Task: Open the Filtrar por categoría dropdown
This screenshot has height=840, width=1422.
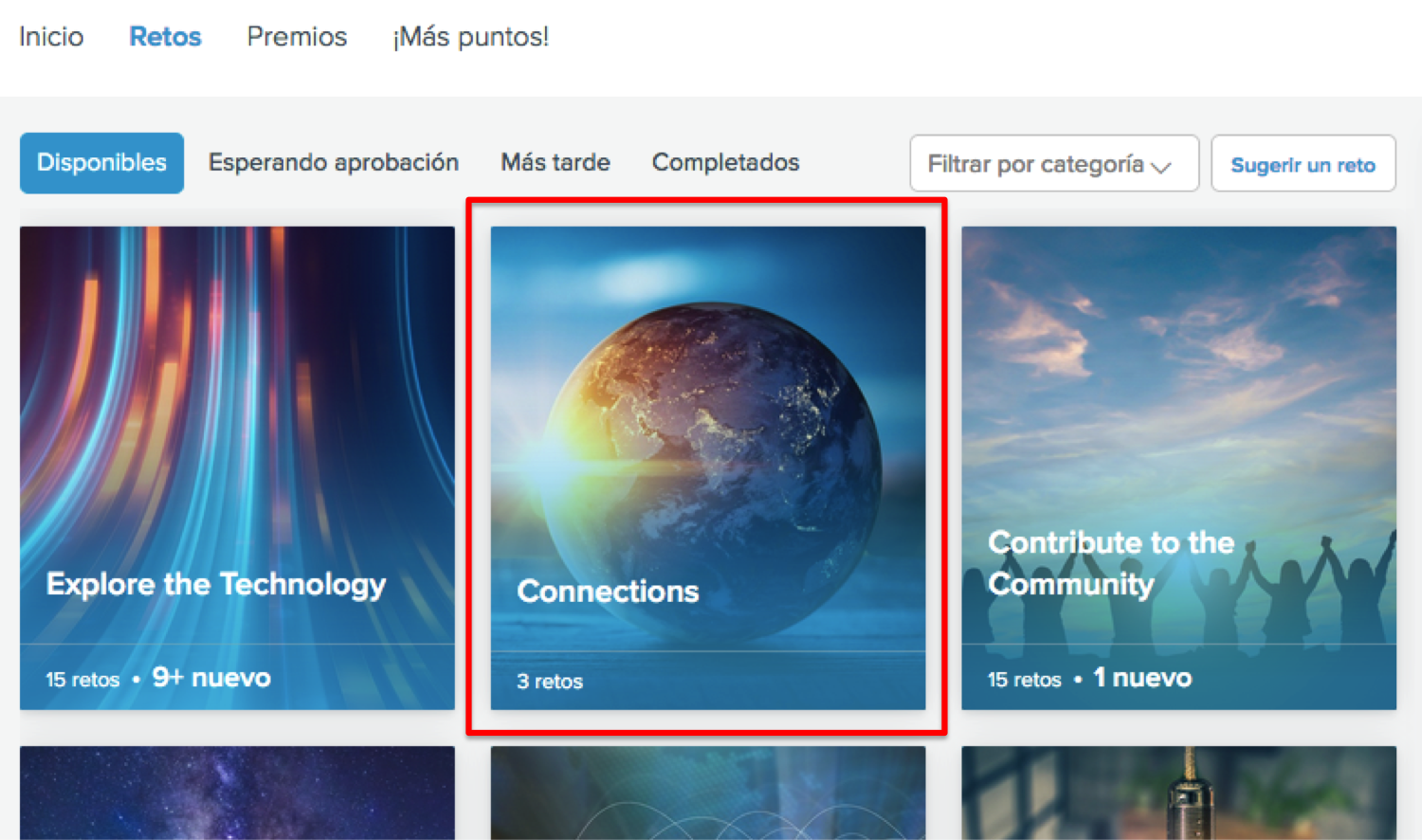Action: (x=1035, y=164)
